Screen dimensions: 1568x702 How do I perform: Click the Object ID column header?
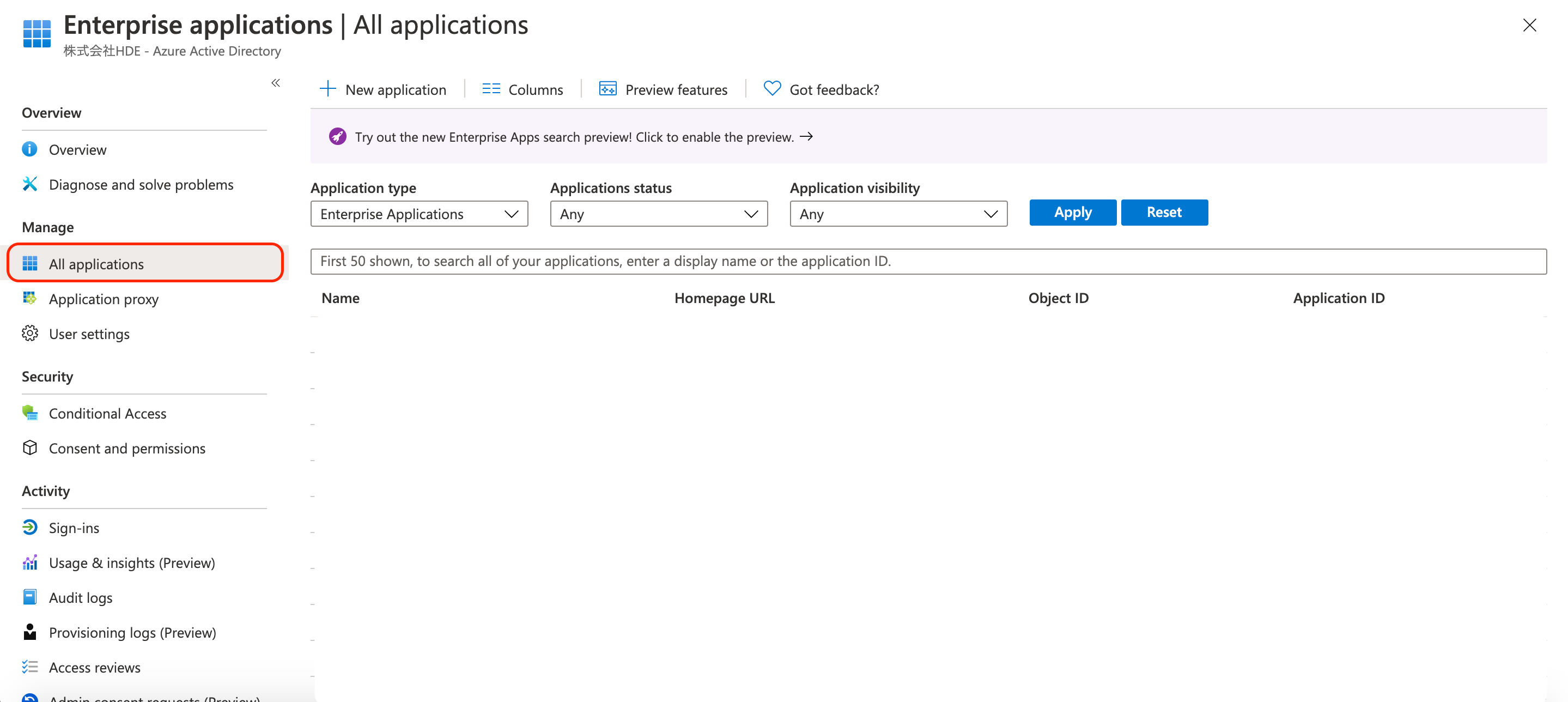pyautogui.click(x=1059, y=298)
